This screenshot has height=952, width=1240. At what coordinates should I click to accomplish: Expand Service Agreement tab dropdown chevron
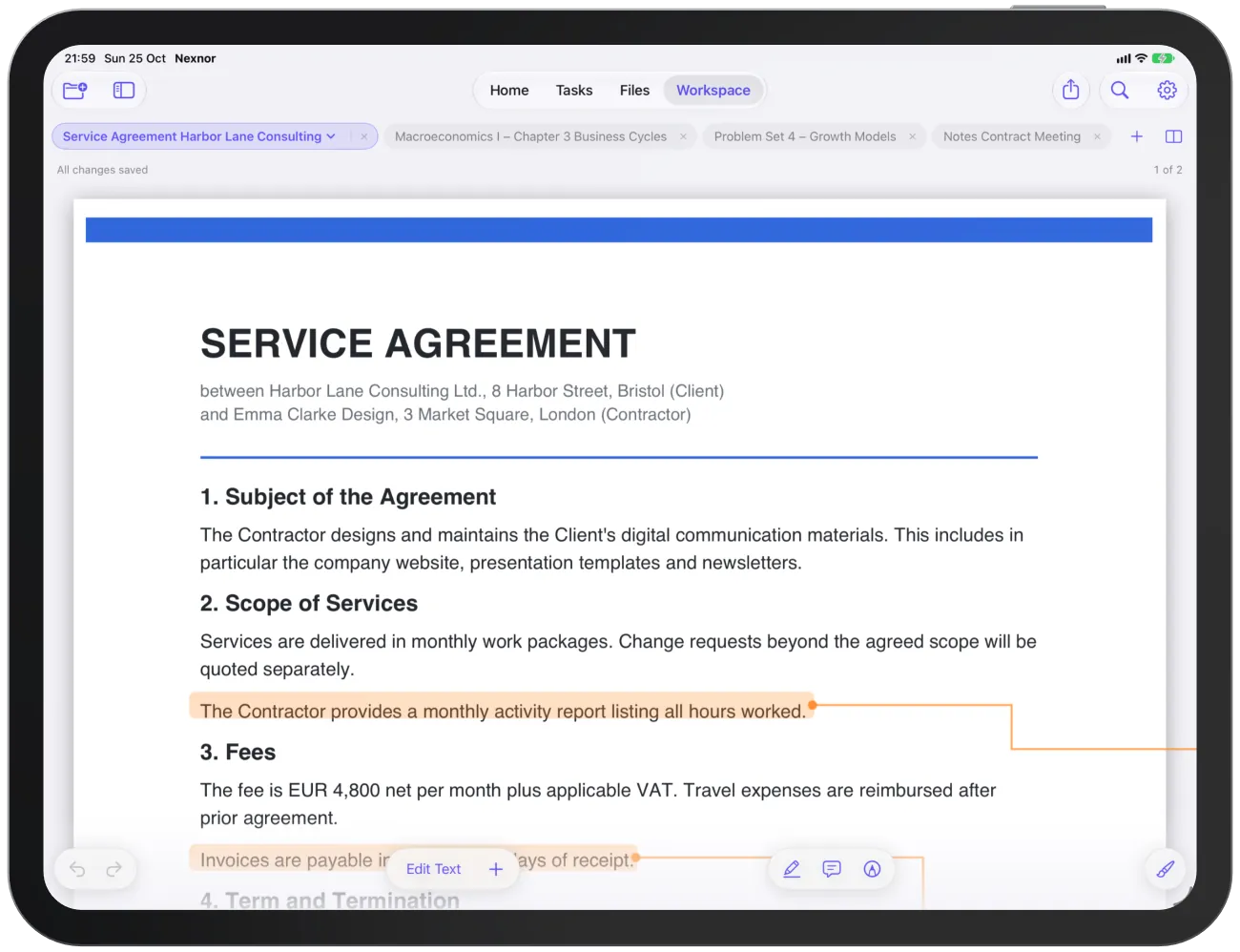coord(331,136)
